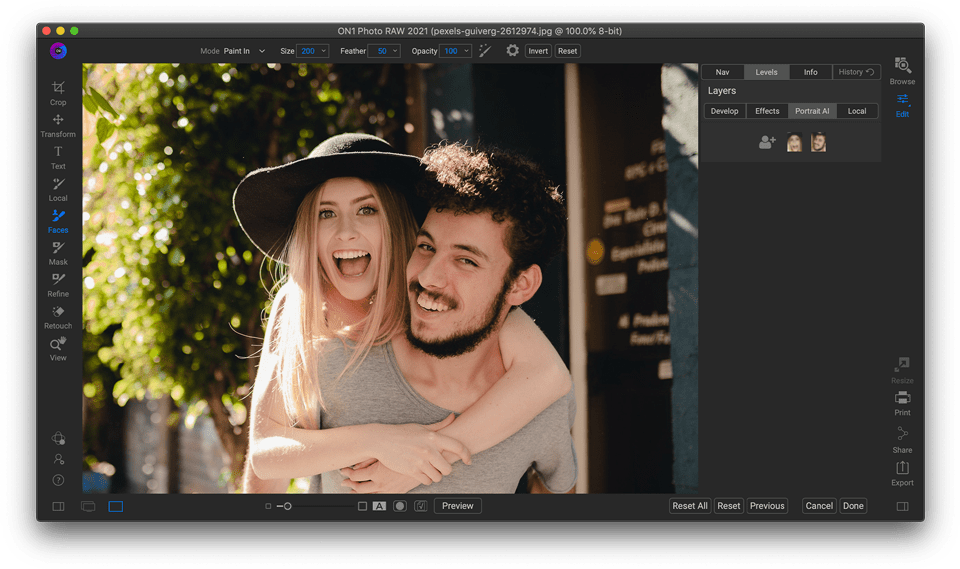This screenshot has width=960, height=569.
Task: Select the Retouch tool
Action: 58,317
